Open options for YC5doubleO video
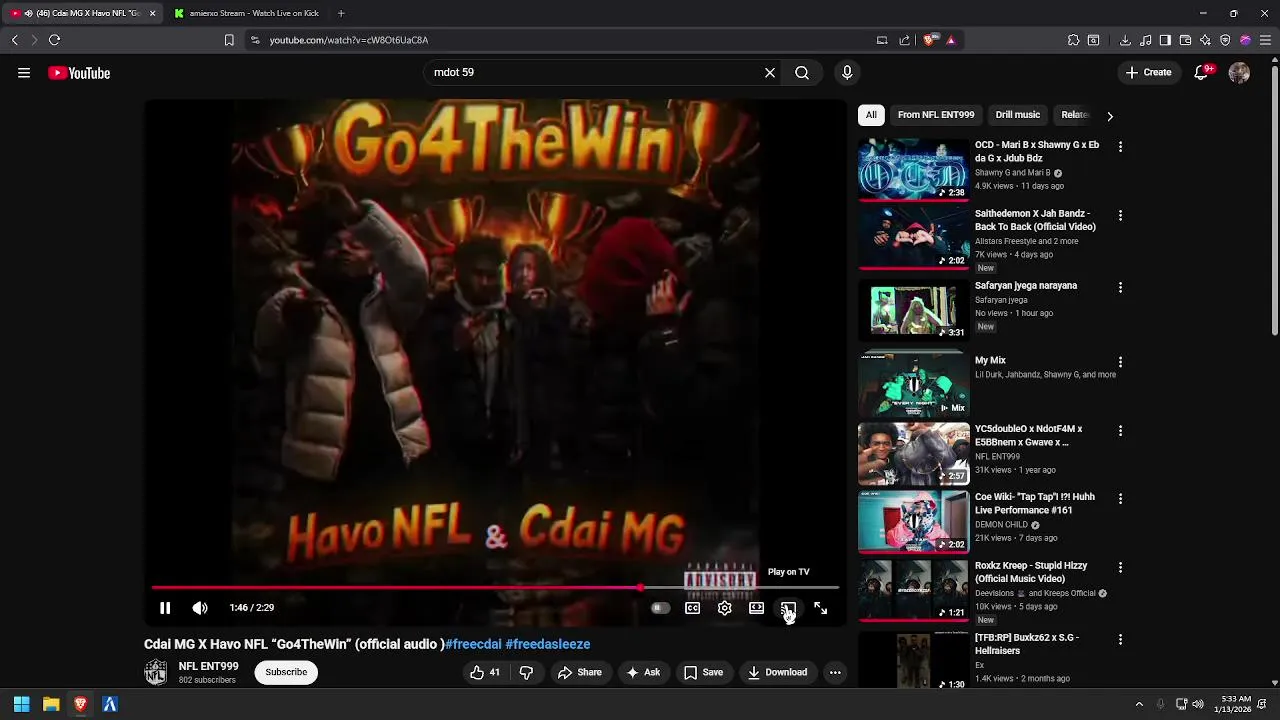The height and width of the screenshot is (720, 1280). (1120, 430)
